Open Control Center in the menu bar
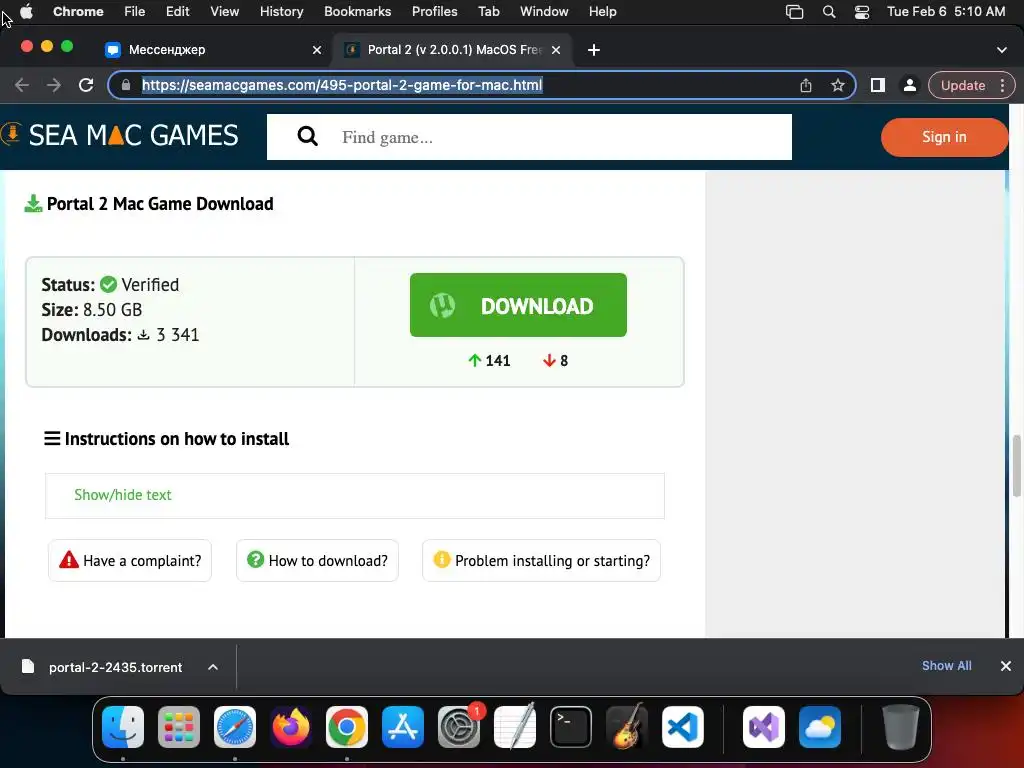The width and height of the screenshot is (1024, 768). click(x=862, y=12)
